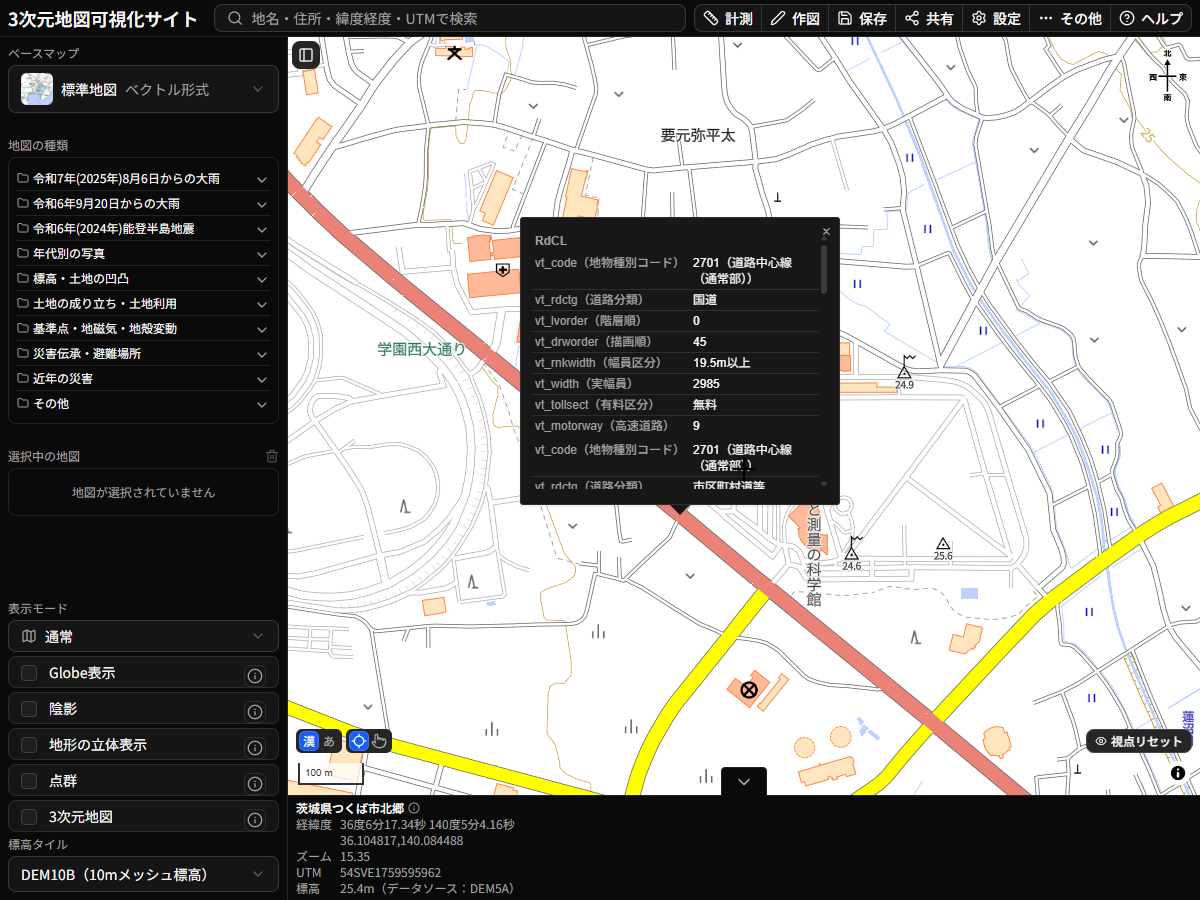Click the 19.5m以上 width value
Screen dimensions: 1200x900
721,362
